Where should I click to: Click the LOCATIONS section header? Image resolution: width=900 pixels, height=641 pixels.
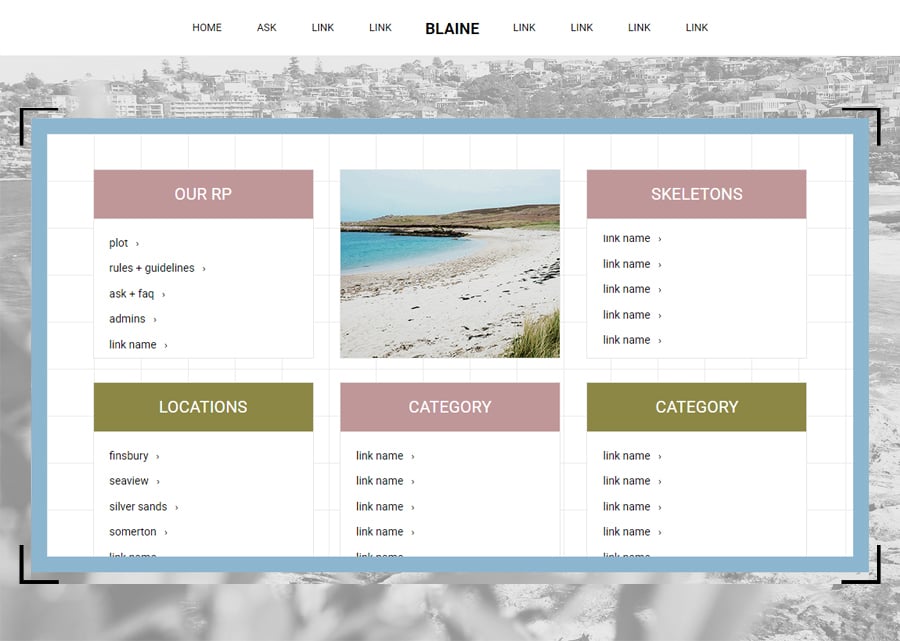(x=203, y=407)
